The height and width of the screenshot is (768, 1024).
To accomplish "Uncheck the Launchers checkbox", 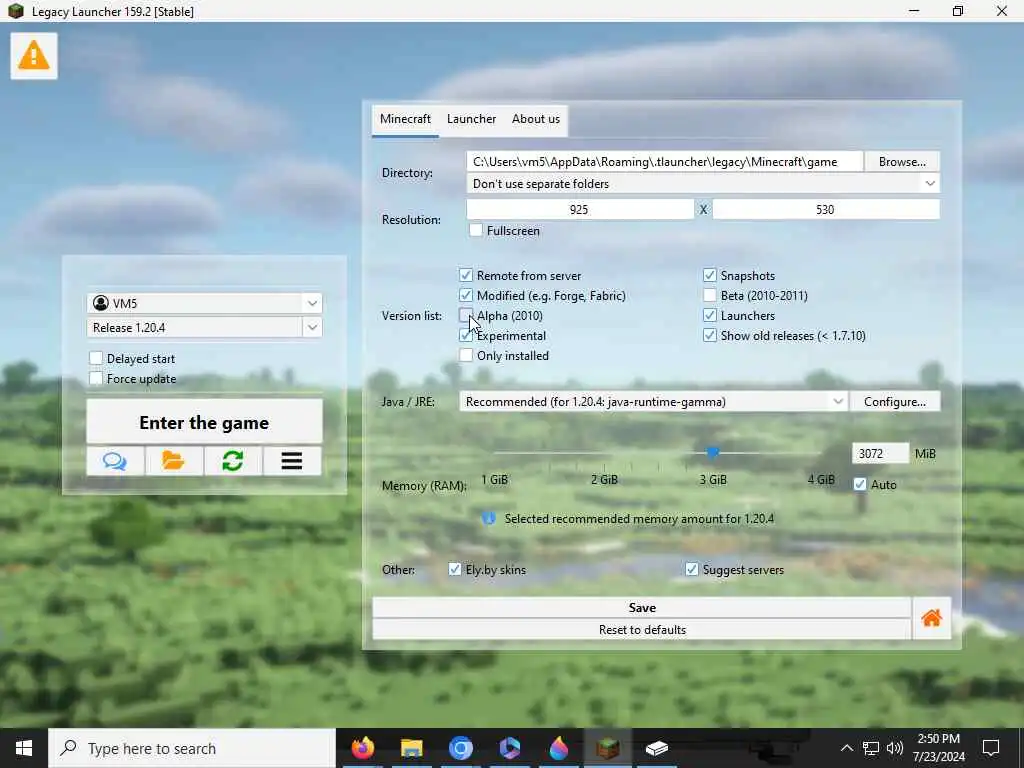I will click(709, 315).
